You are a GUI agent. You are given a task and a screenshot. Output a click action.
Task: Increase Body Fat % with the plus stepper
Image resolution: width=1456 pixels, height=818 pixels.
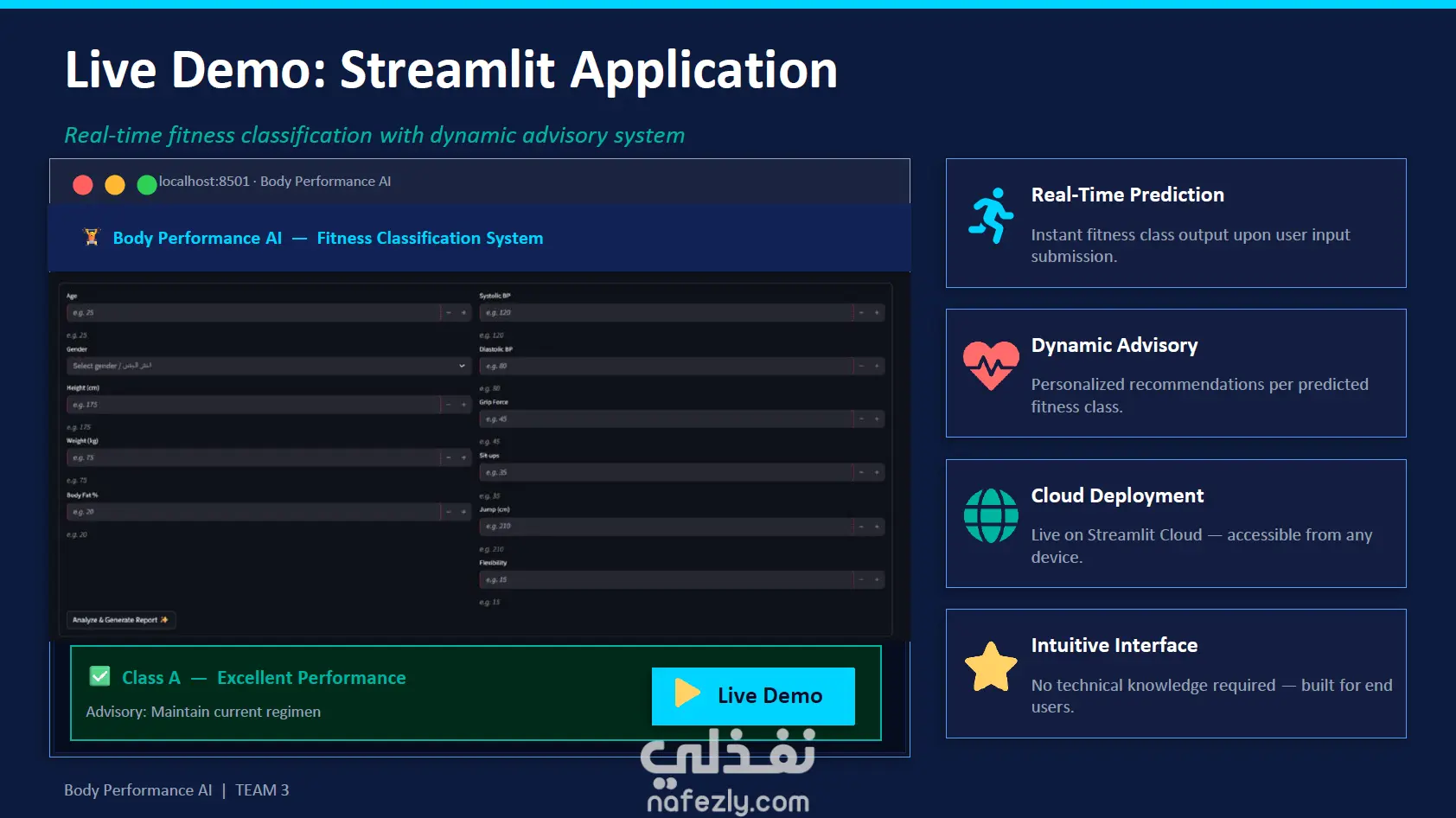tap(463, 512)
